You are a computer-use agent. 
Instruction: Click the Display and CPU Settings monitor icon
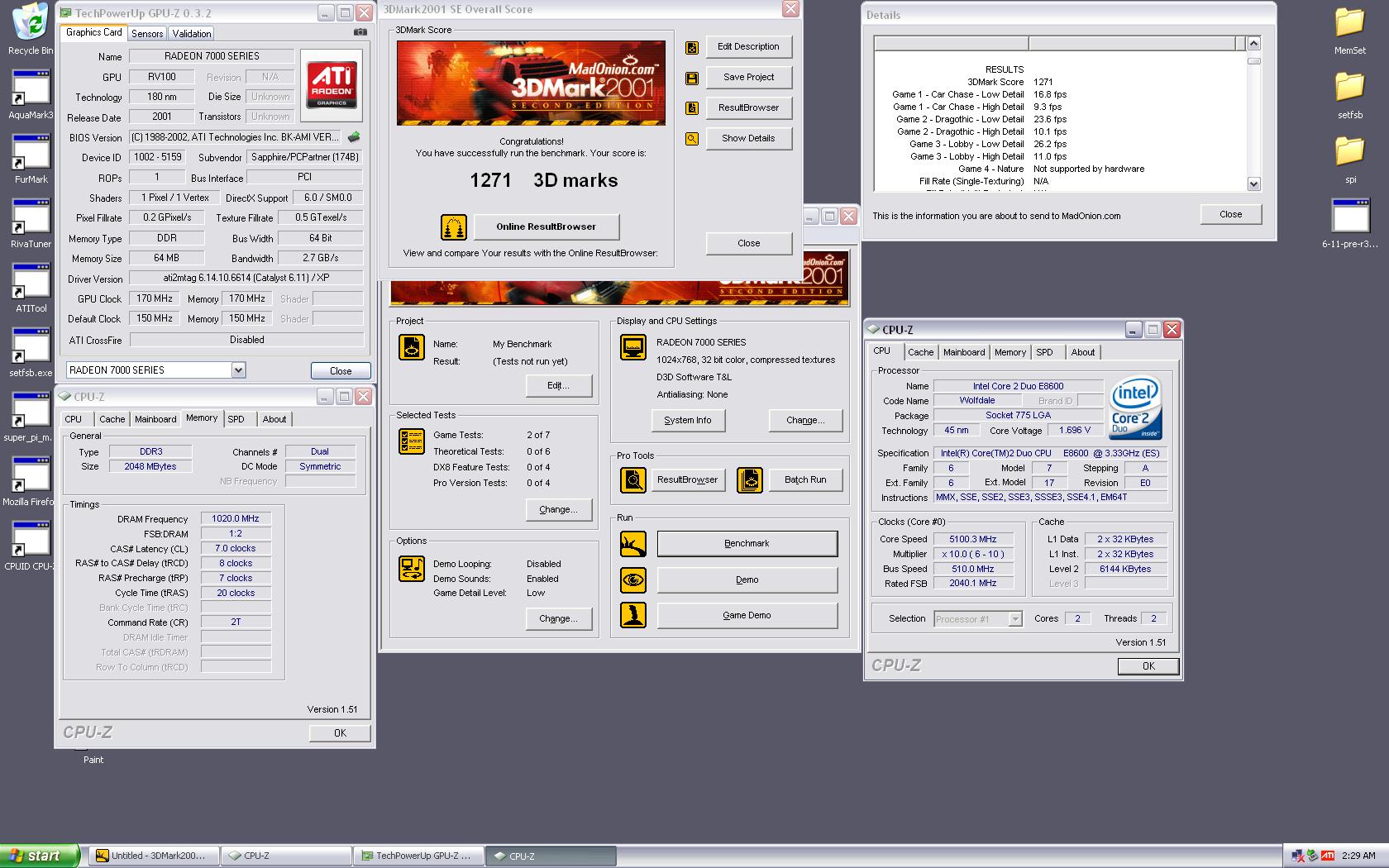click(x=633, y=347)
